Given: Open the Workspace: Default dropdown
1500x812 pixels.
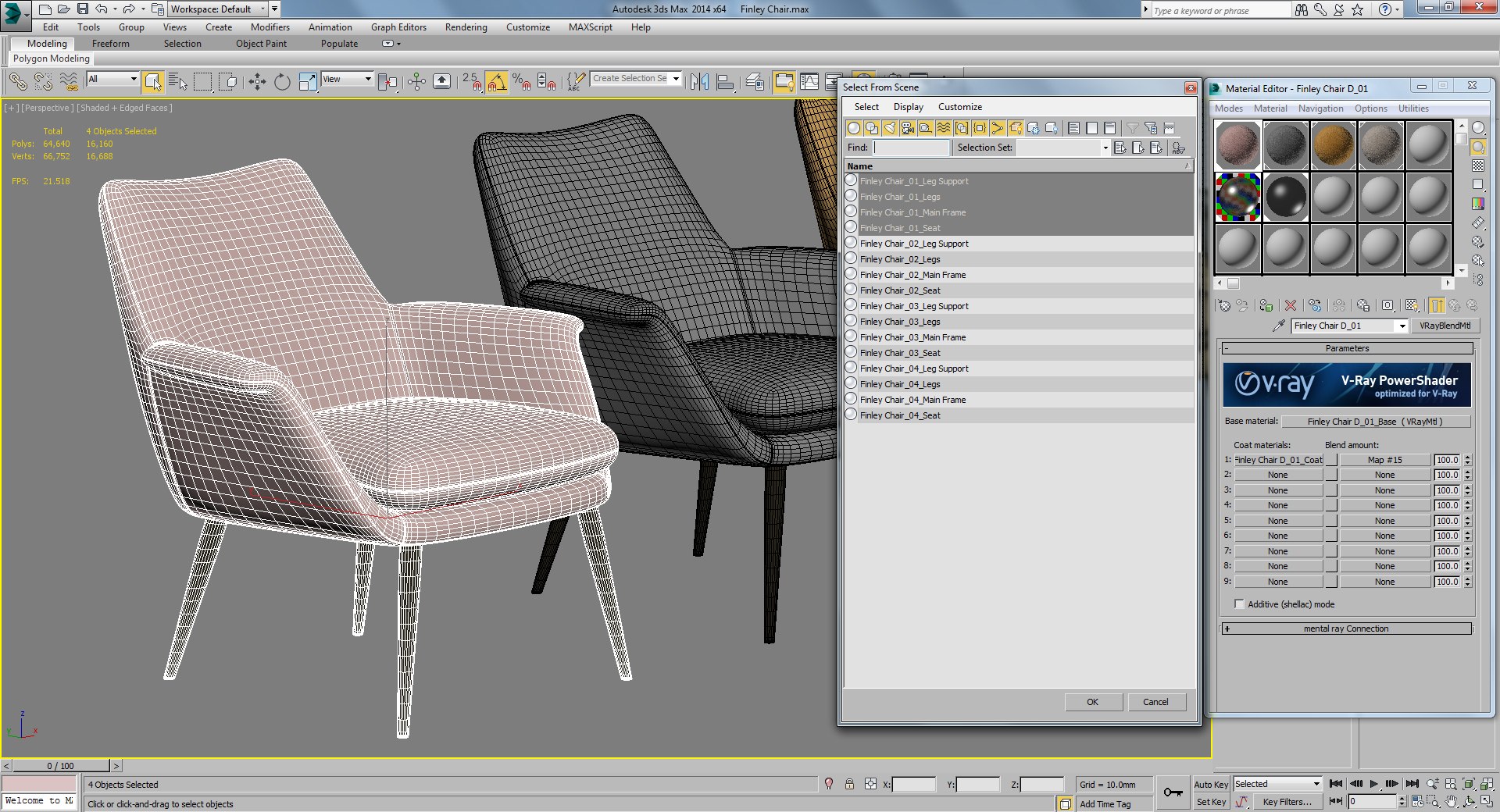Looking at the screenshot, I should pyautogui.click(x=218, y=9).
